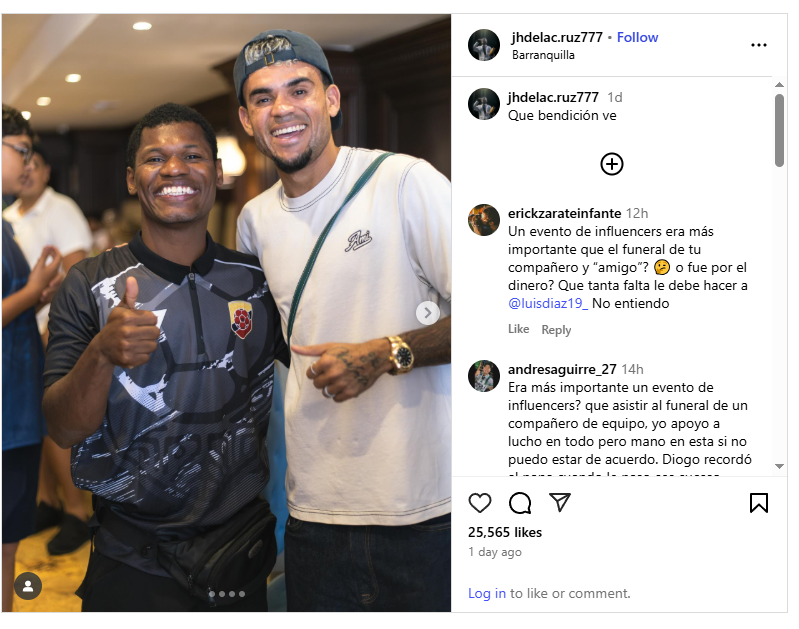Click Log in link
Viewport: 799px width, 629px height.
(x=487, y=593)
